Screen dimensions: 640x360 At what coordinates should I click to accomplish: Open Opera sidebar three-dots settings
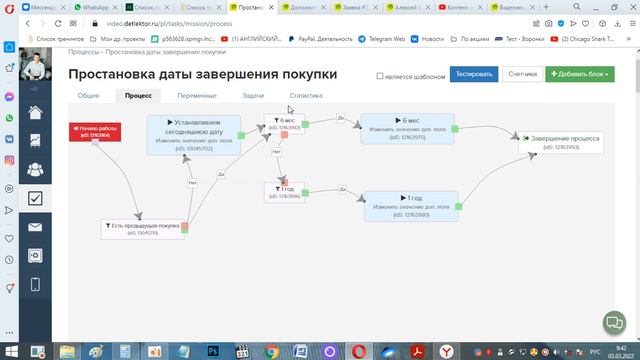(9, 333)
